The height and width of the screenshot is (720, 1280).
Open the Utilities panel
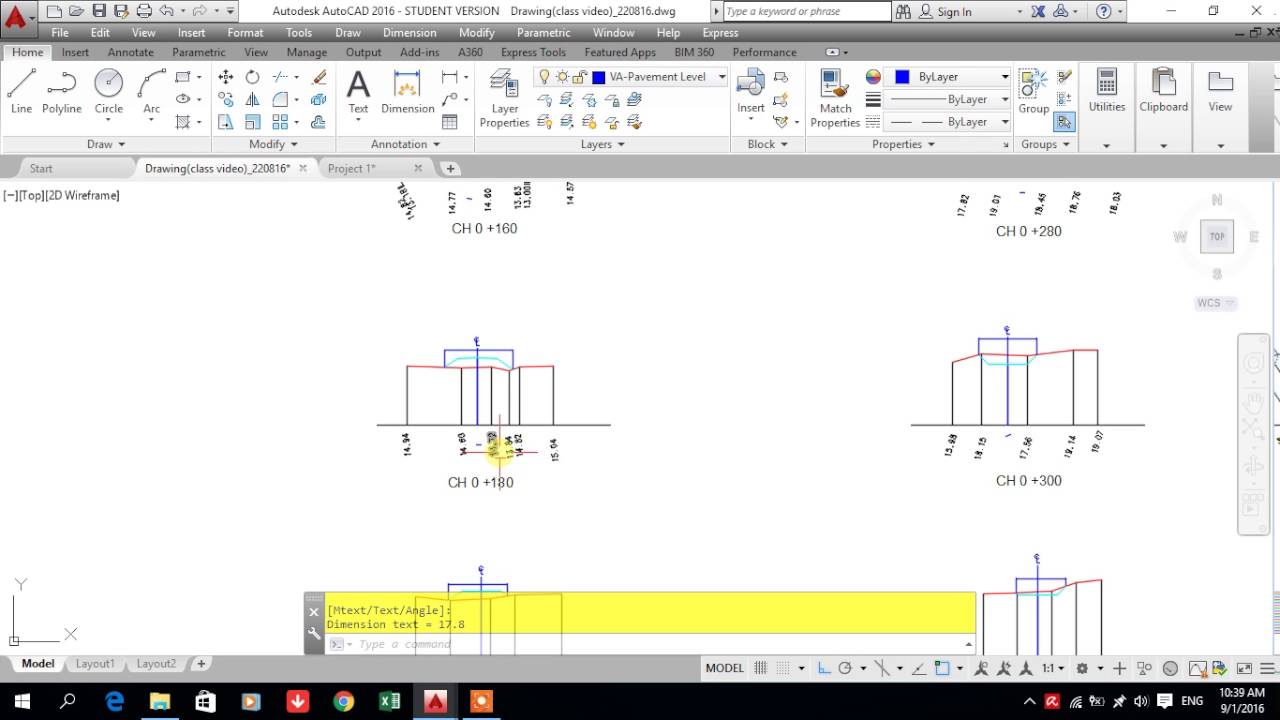1107,91
